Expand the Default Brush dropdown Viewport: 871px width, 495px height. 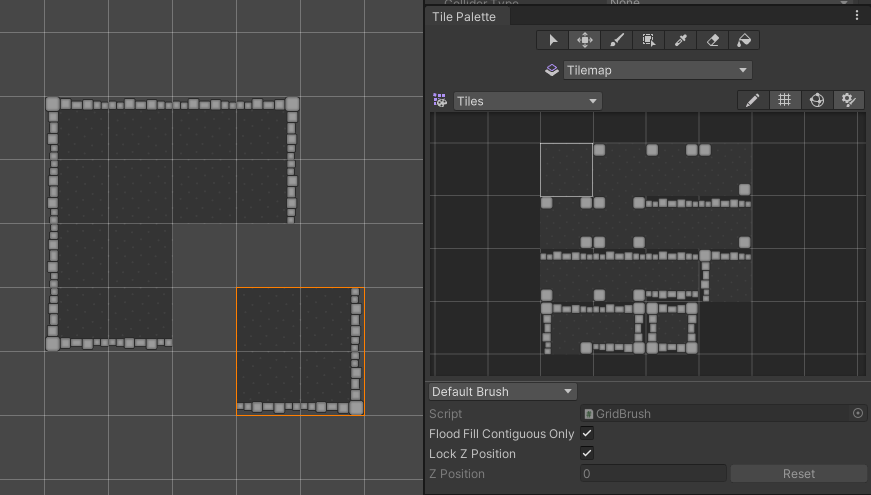tap(503, 391)
